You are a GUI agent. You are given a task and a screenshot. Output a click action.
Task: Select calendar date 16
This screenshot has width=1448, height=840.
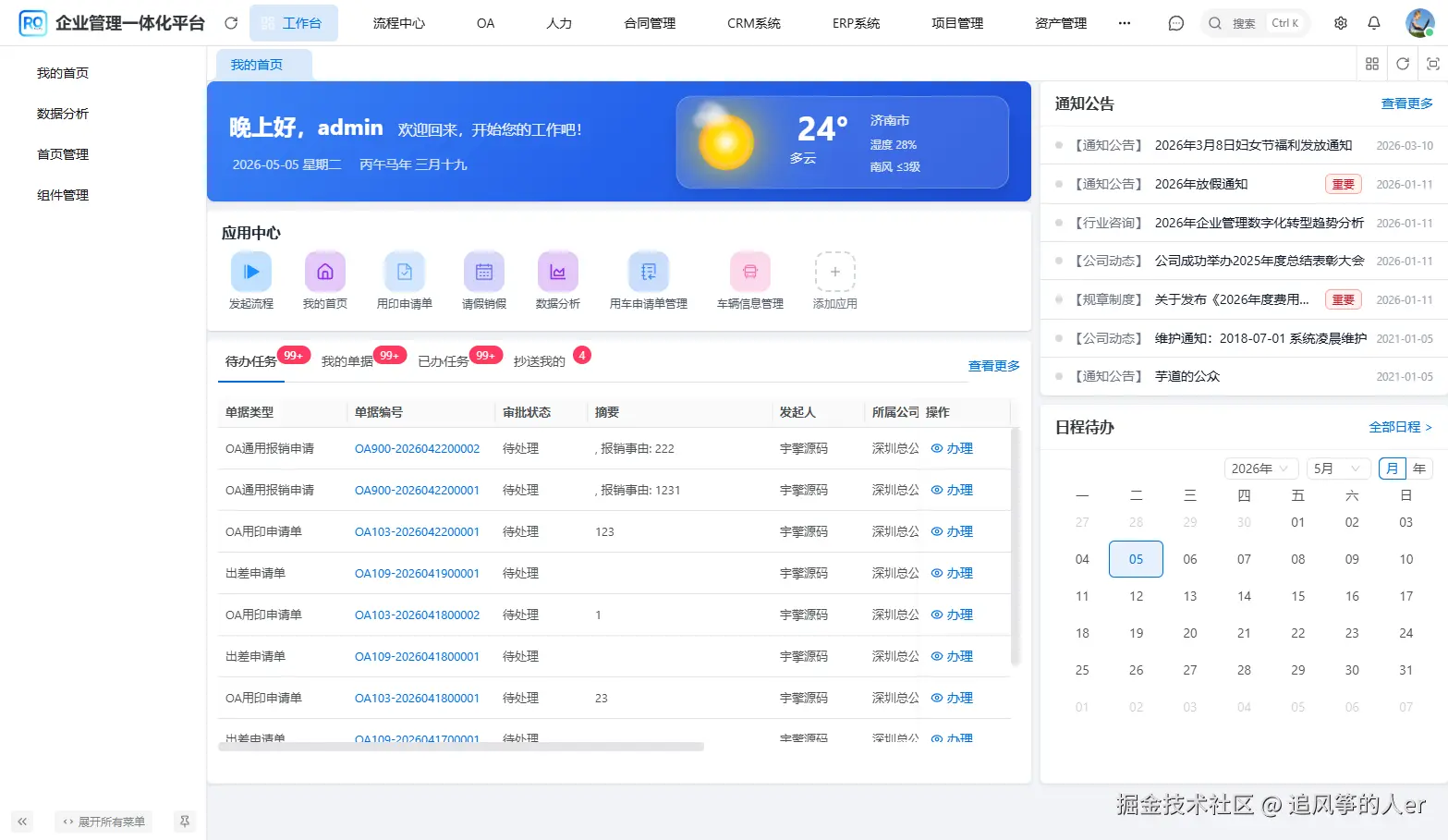click(x=1352, y=596)
